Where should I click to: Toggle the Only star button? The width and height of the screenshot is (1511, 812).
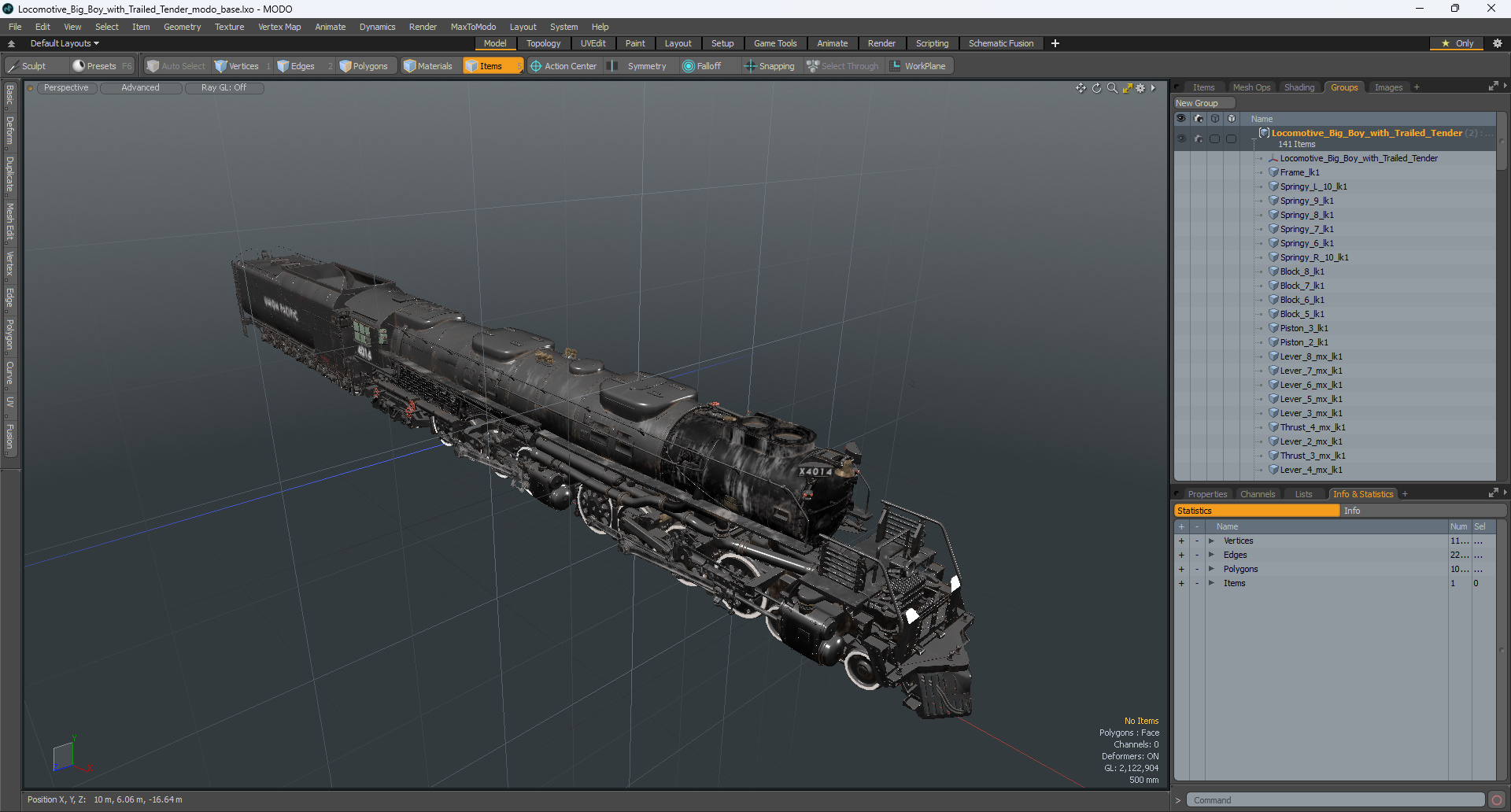(x=1457, y=43)
